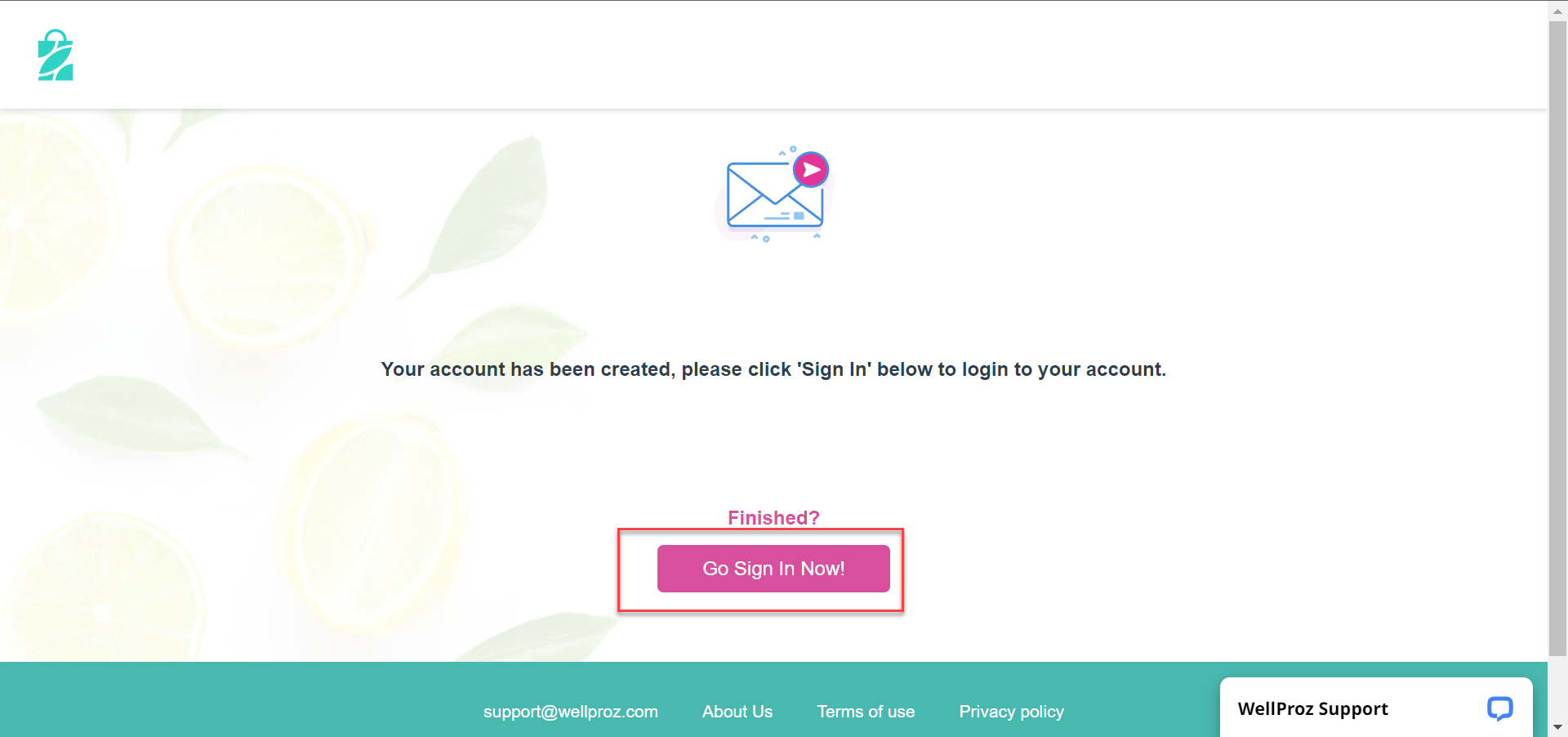1568x737 pixels.
Task: Click the 'Finished?' pink heading text
Action: pyautogui.click(x=773, y=518)
